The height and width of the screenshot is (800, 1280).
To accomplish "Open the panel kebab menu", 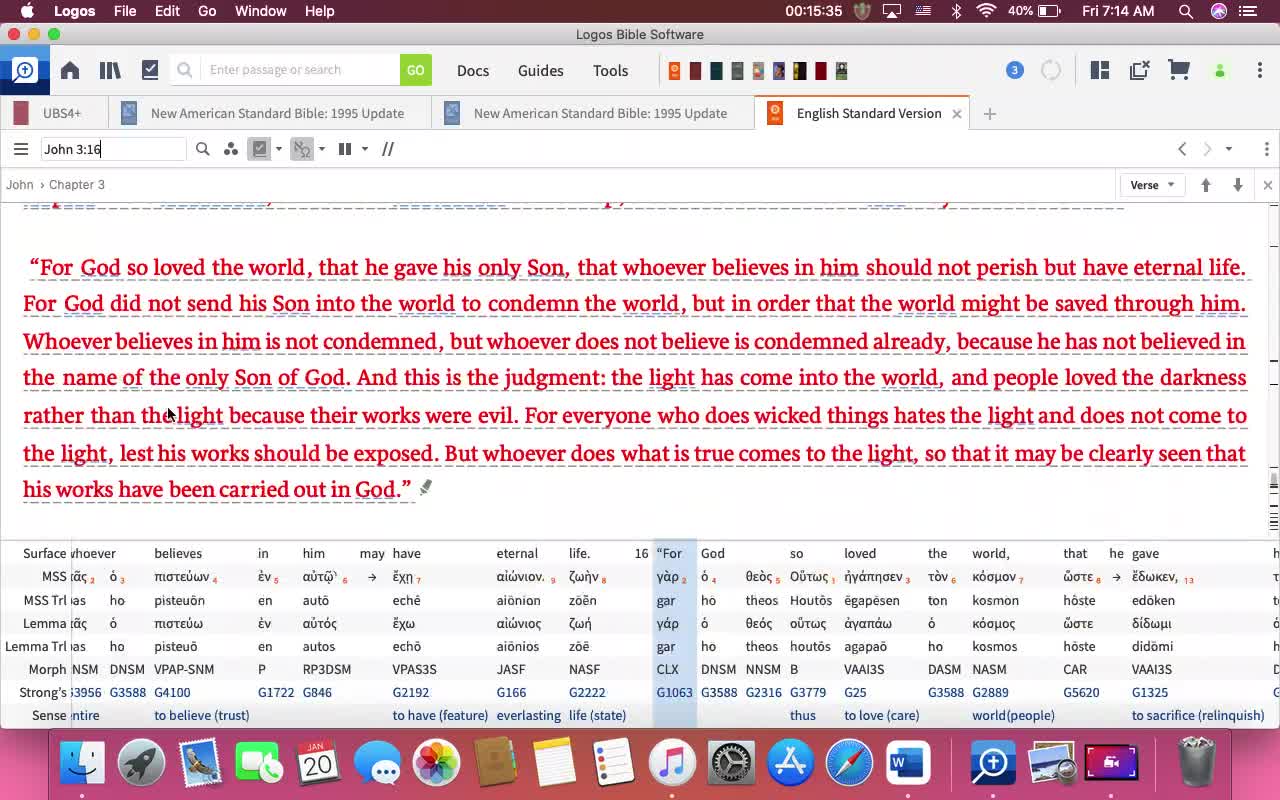I will [1266, 149].
